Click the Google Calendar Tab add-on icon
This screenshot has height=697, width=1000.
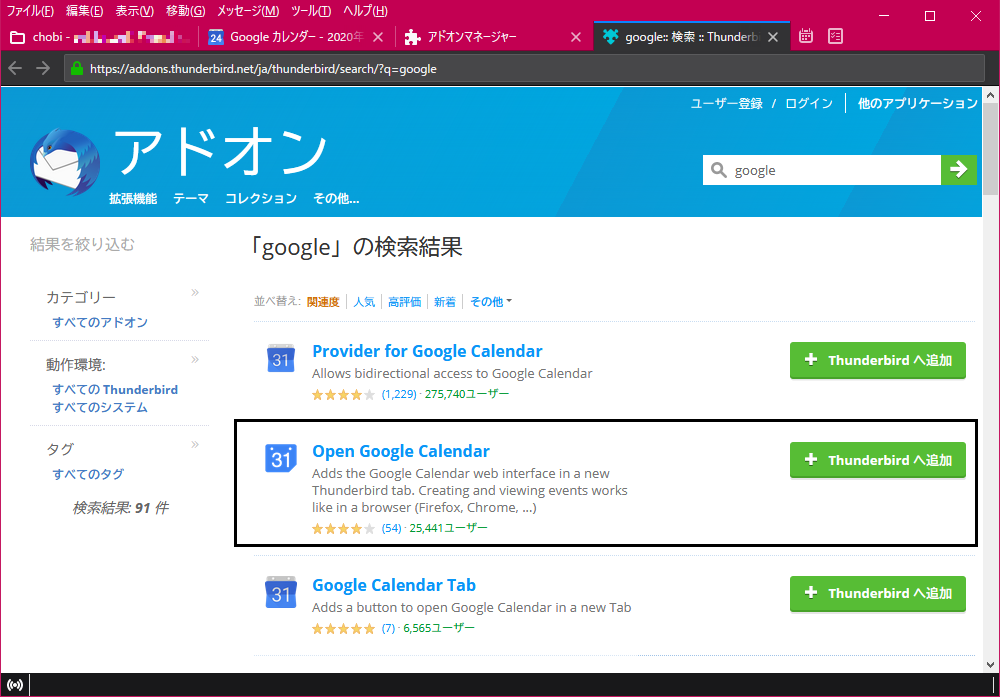(281, 592)
